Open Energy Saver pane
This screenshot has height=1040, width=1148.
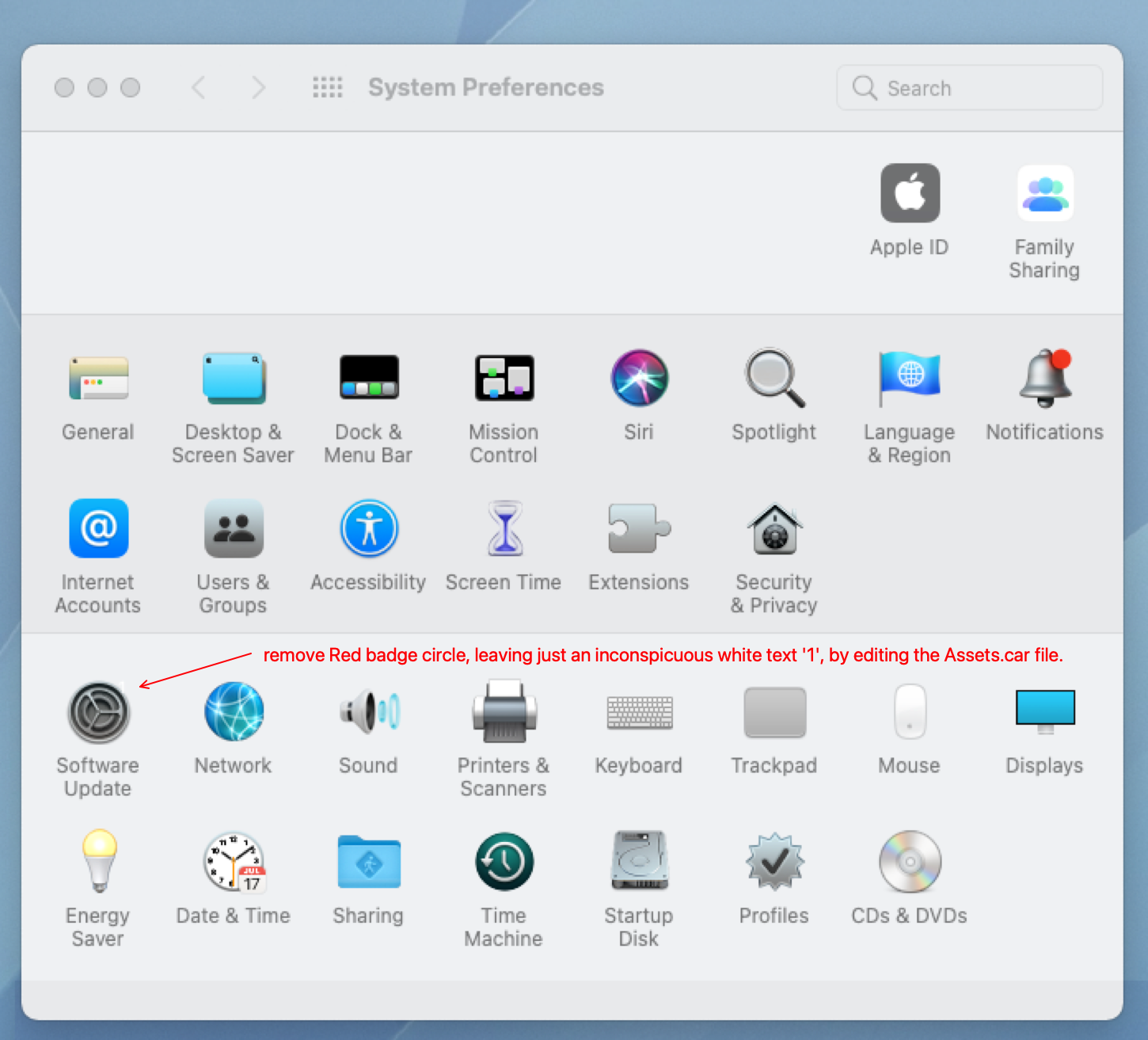coord(98,861)
